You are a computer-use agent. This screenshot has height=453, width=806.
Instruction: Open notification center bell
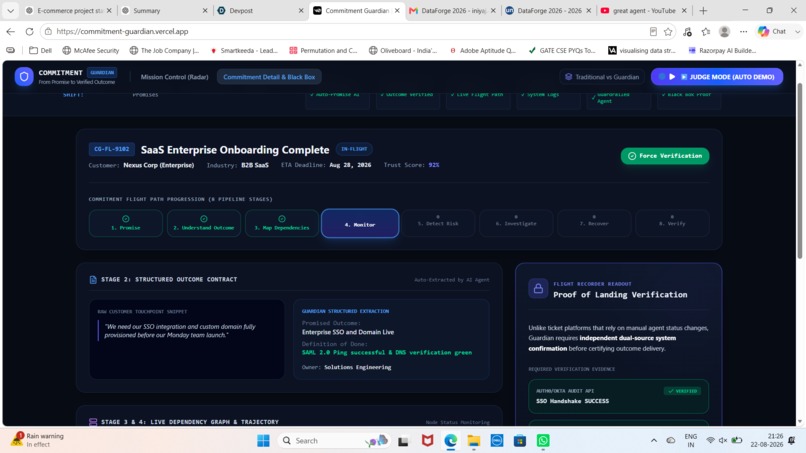(x=792, y=441)
